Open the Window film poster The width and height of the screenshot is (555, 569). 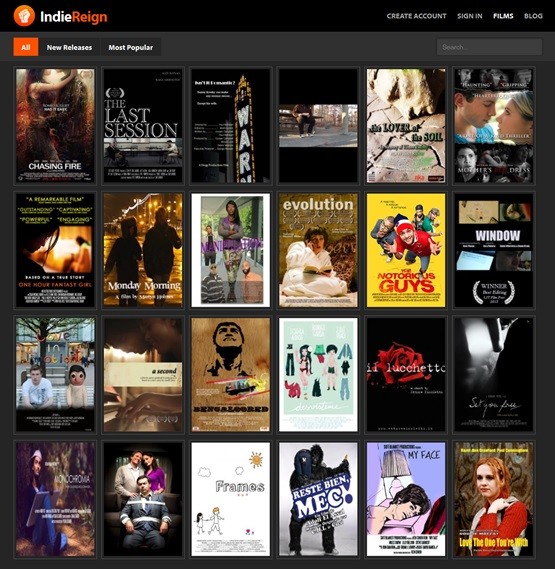pos(494,250)
